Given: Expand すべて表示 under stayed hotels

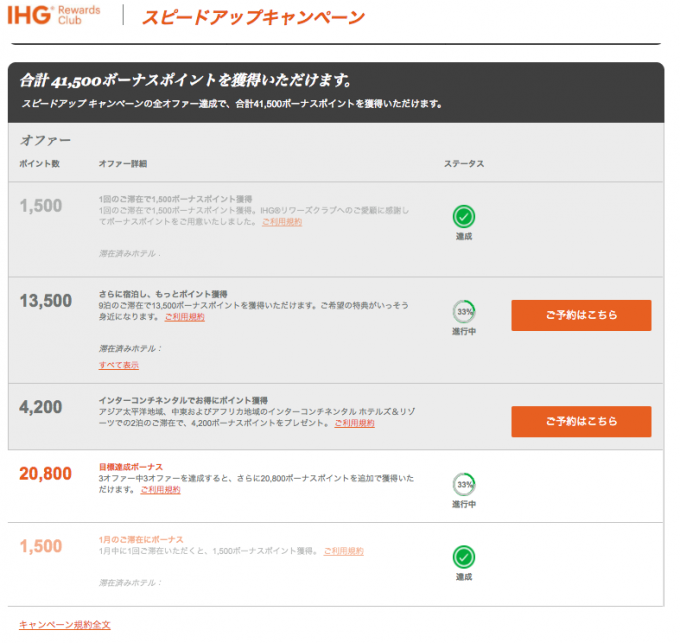Looking at the screenshot, I should tap(119, 365).
